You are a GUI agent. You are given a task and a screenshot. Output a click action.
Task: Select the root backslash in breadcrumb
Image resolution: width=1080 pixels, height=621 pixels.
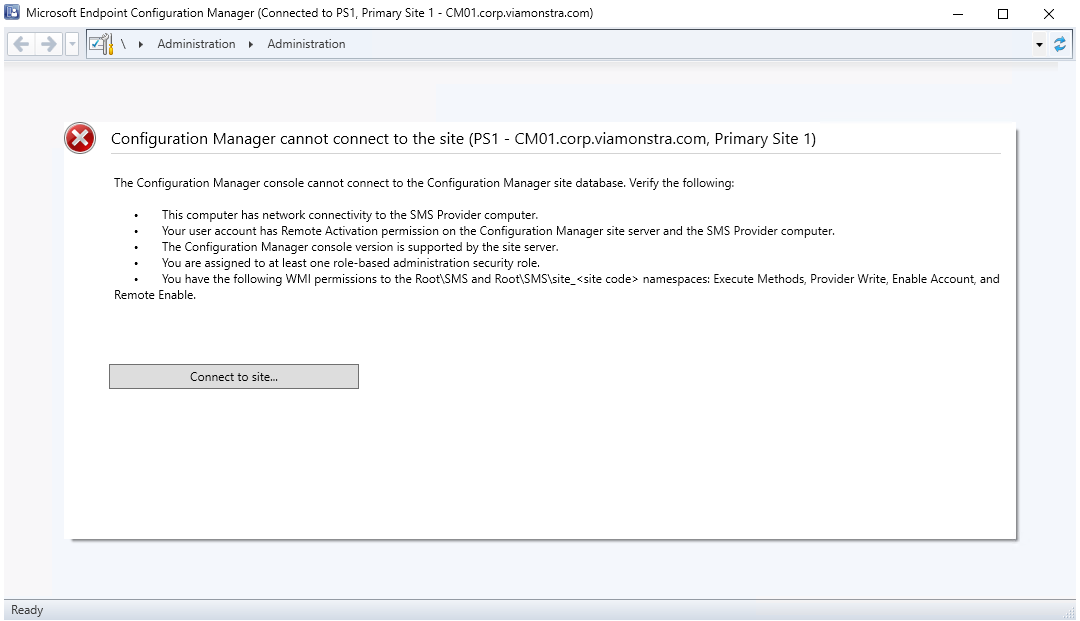(x=123, y=44)
